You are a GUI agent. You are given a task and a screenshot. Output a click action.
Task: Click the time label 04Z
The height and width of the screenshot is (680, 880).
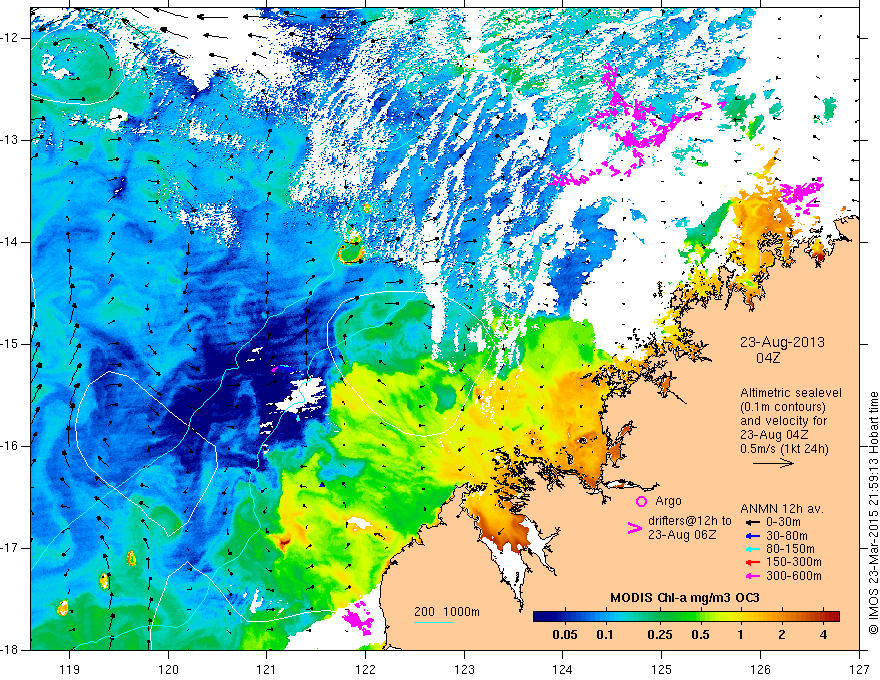(x=768, y=358)
